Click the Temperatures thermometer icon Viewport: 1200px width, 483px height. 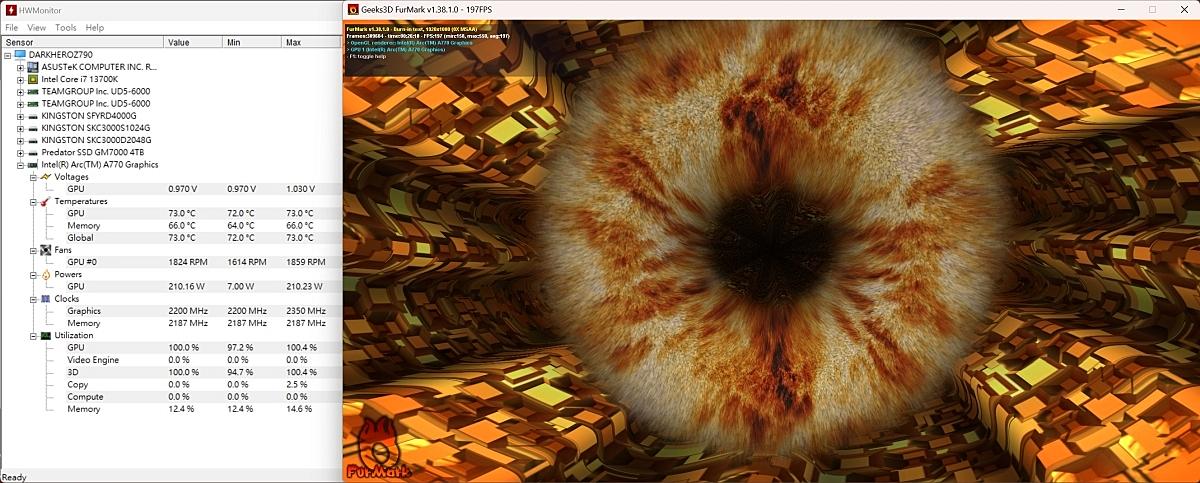45,201
